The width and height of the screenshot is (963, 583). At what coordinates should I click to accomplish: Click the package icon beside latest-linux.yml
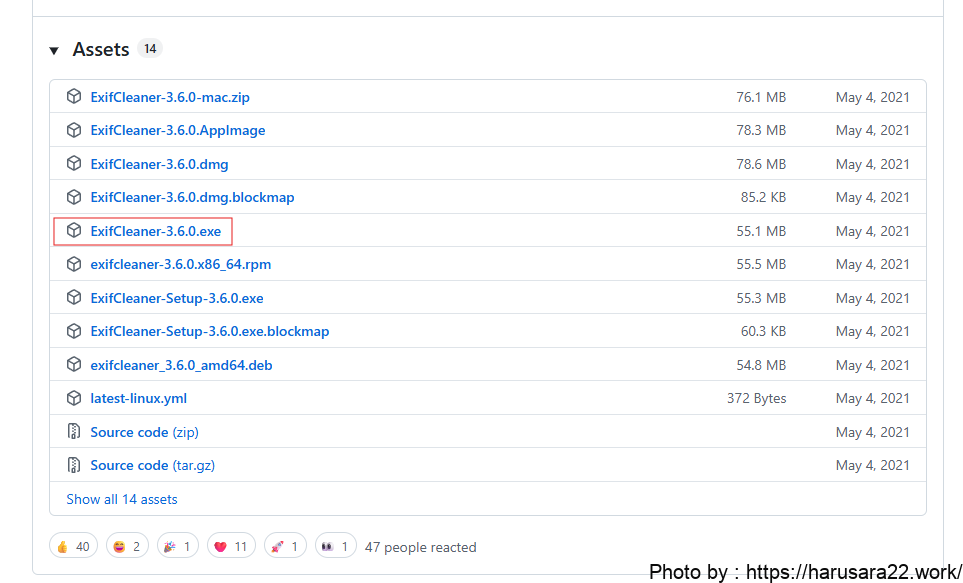tap(74, 398)
